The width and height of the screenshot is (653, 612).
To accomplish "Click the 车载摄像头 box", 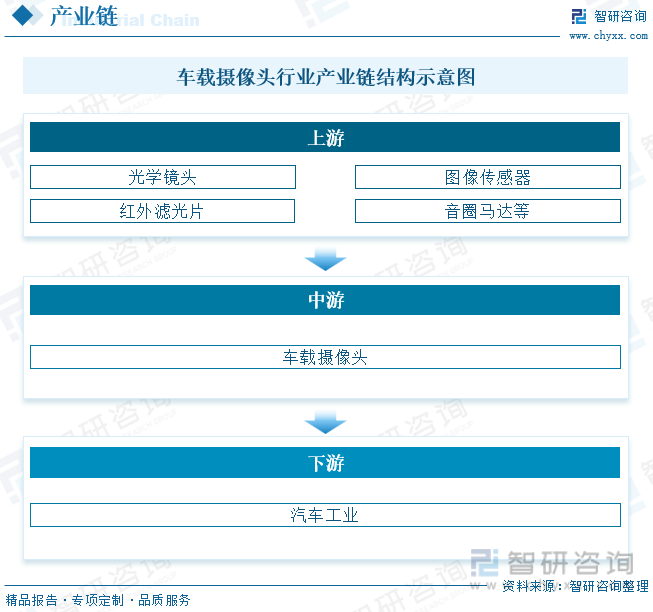I will pyautogui.click(x=325, y=357).
